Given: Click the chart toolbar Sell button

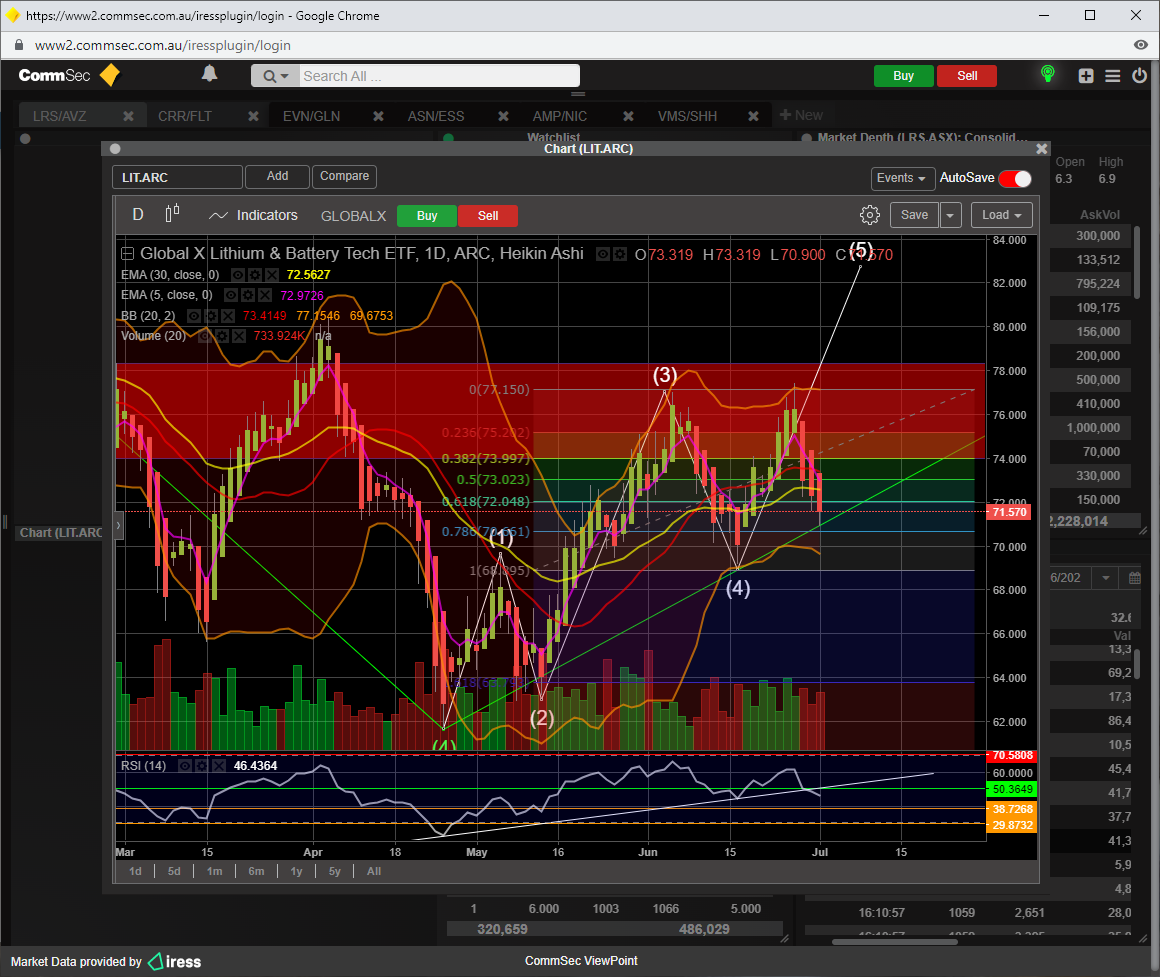Looking at the screenshot, I should tap(488, 216).
